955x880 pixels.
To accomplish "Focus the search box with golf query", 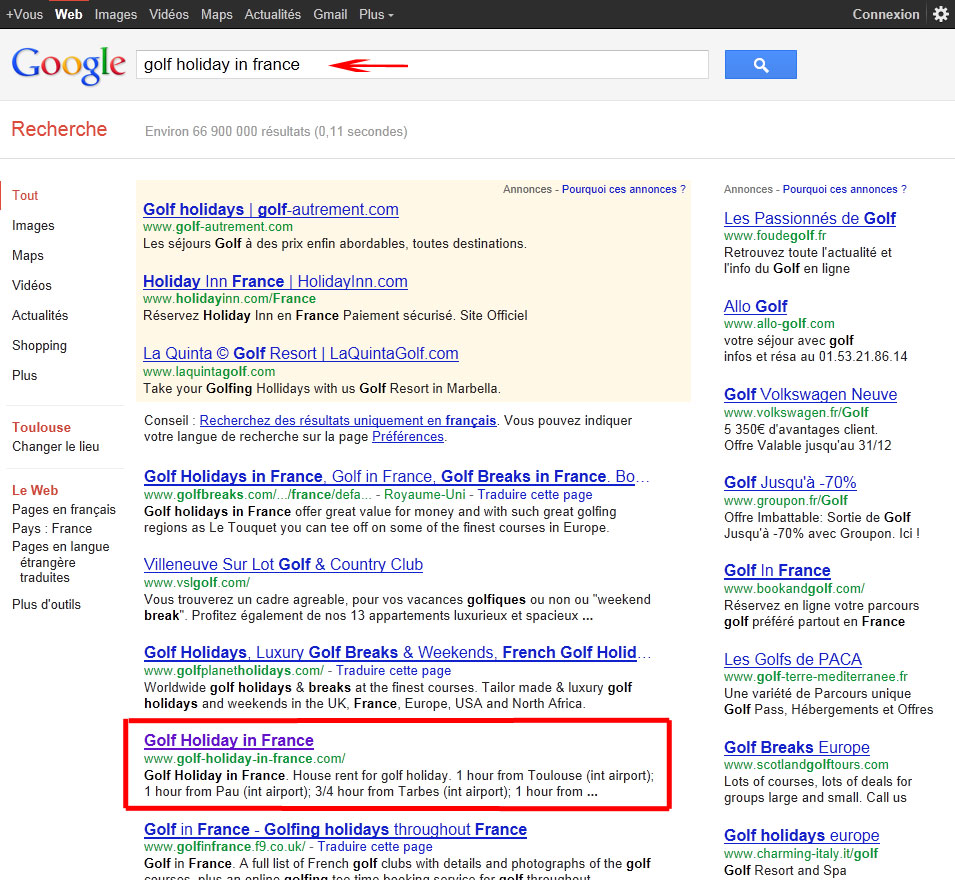I will point(422,65).
